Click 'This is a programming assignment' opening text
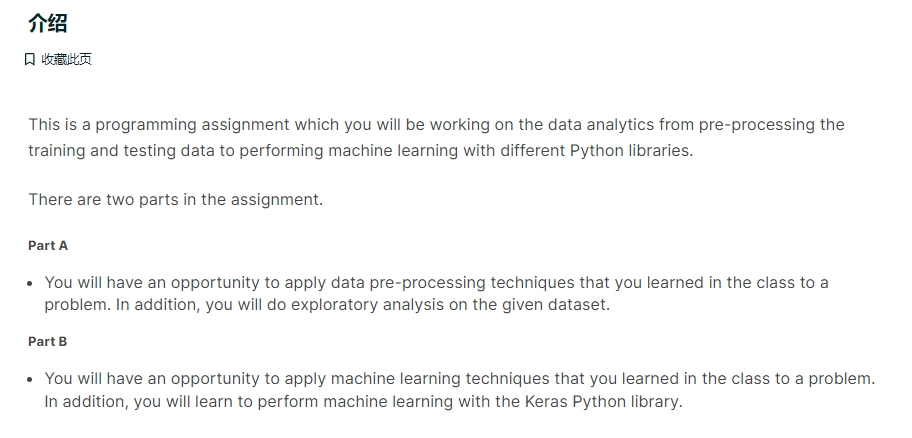The image size is (912, 438). pos(159,125)
